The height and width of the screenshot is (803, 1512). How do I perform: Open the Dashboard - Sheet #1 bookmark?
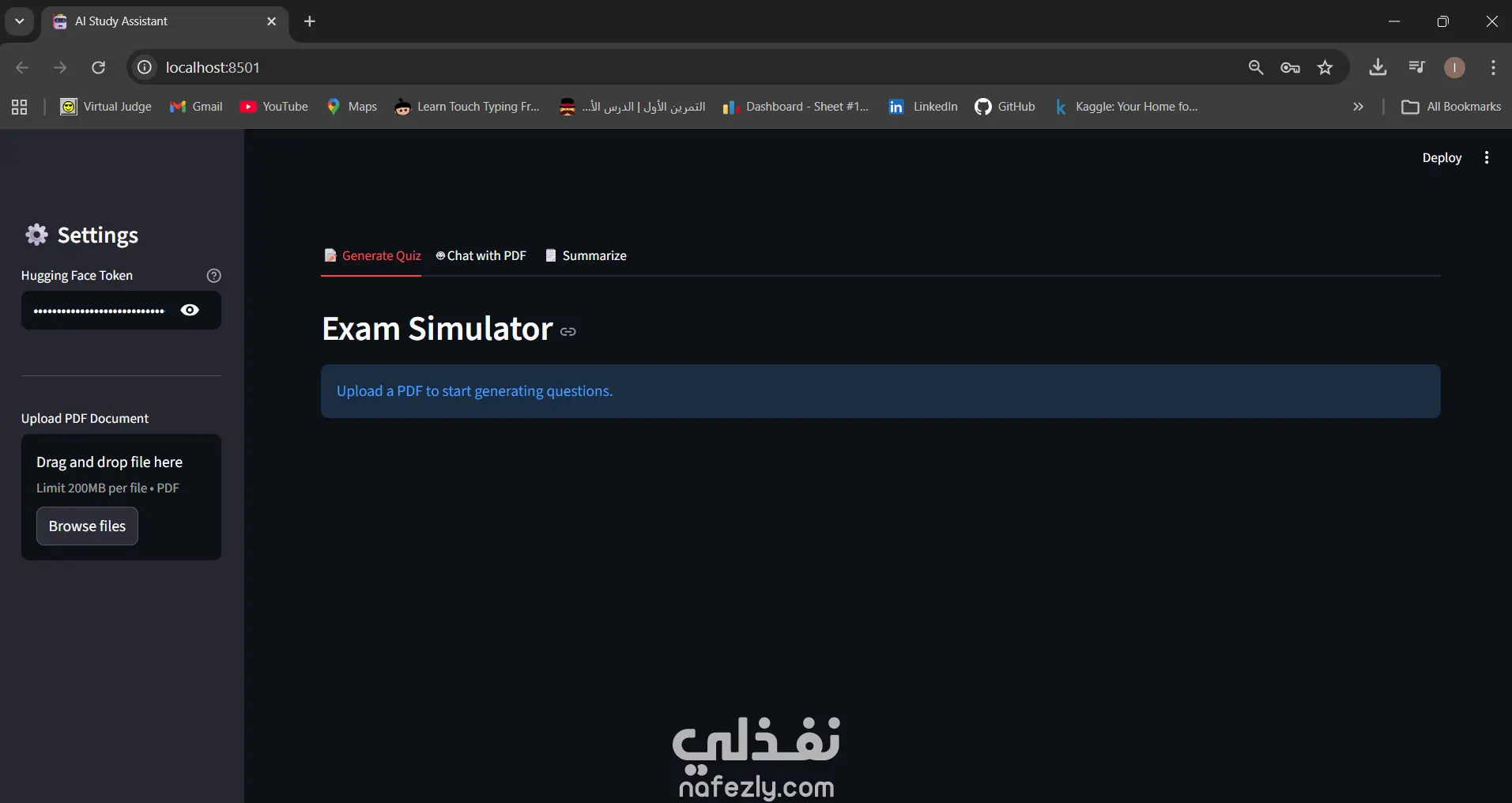pyautogui.click(x=795, y=107)
